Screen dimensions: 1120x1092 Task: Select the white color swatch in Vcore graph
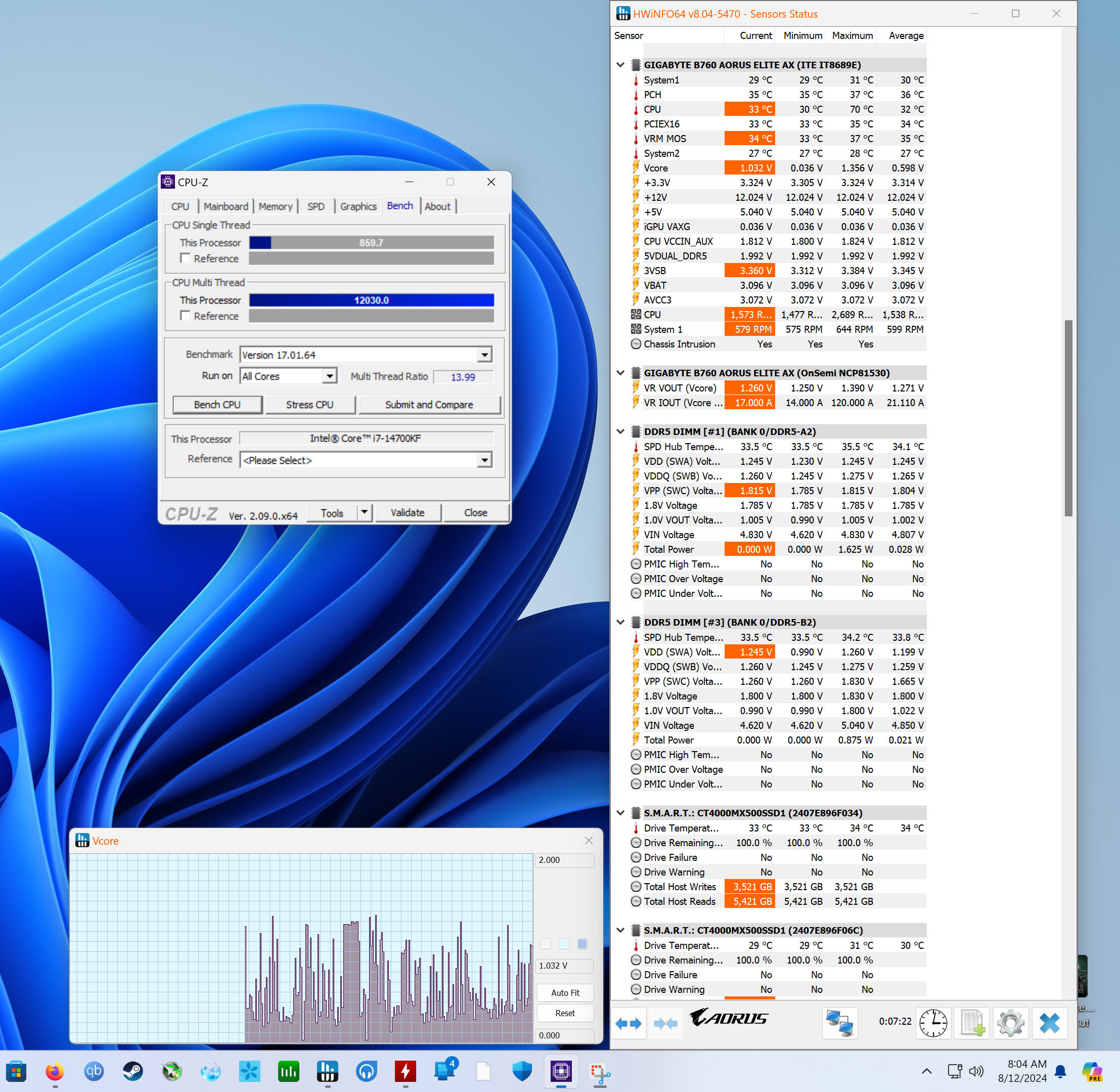coord(546,944)
